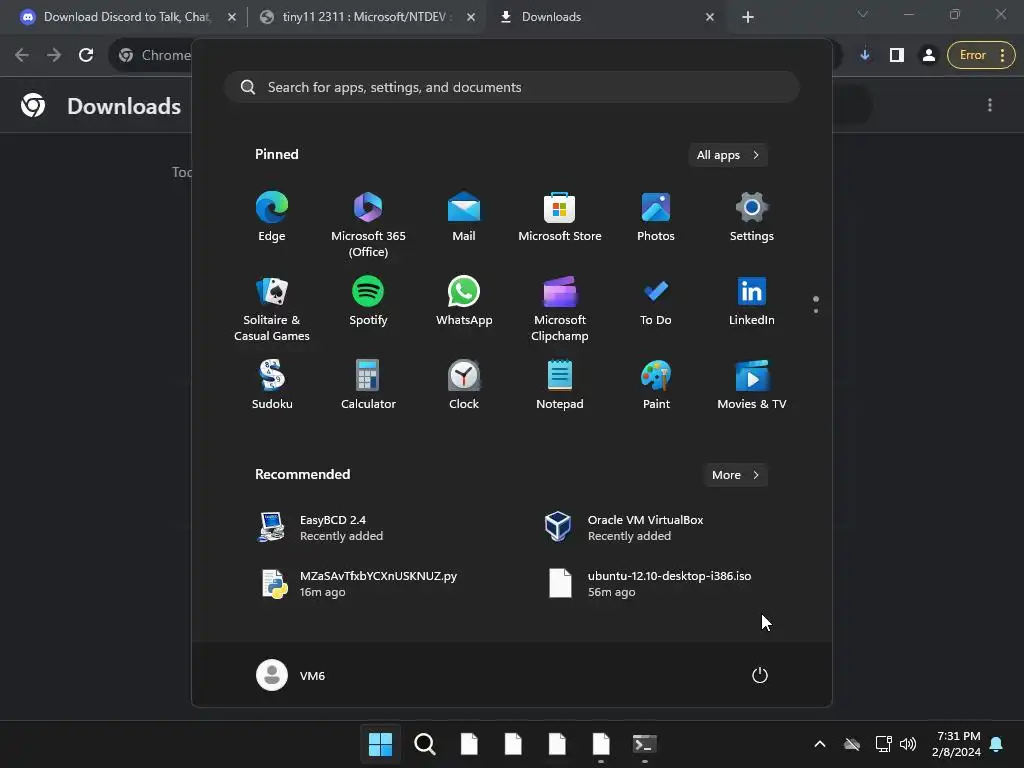Launch the Photos app
This screenshot has height=768, width=1024.
coord(656,217)
